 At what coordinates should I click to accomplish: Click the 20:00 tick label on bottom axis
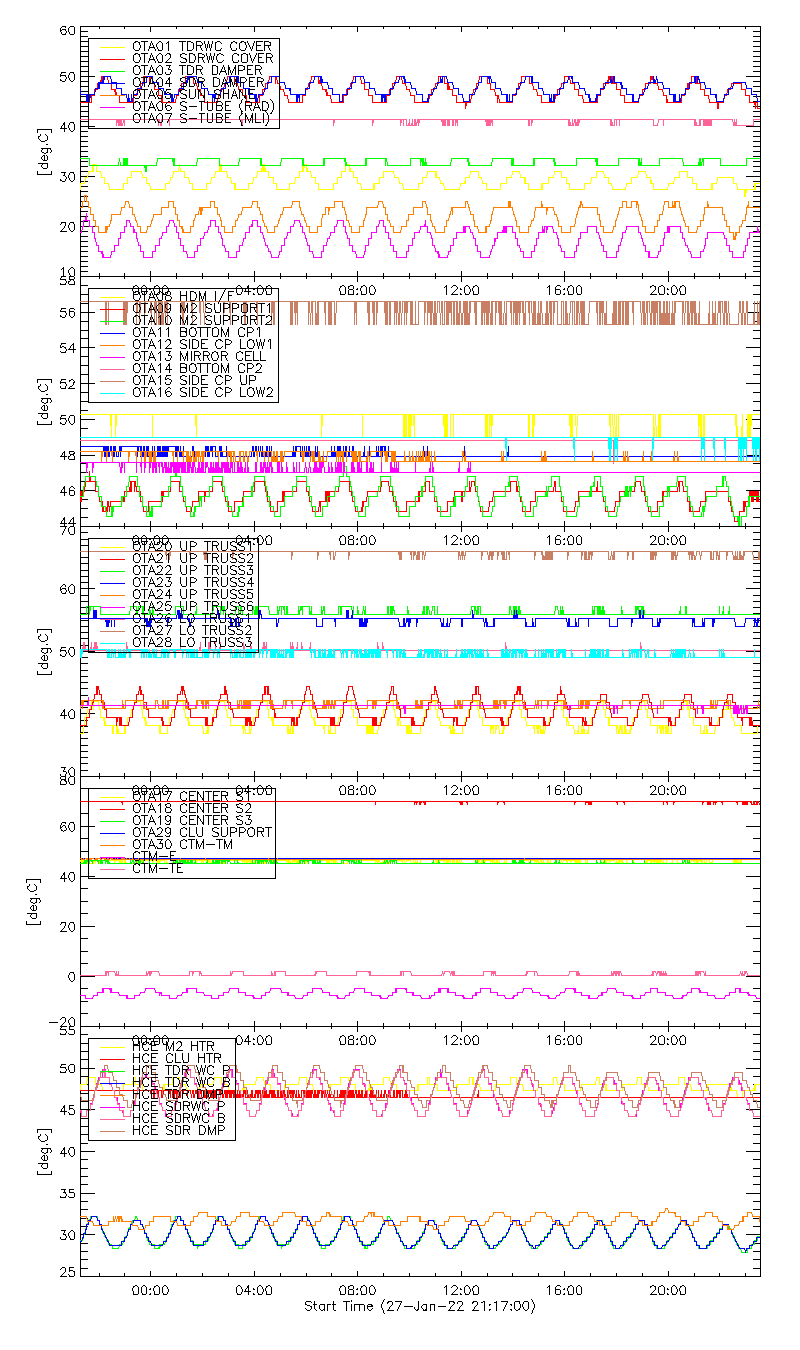click(x=667, y=1291)
